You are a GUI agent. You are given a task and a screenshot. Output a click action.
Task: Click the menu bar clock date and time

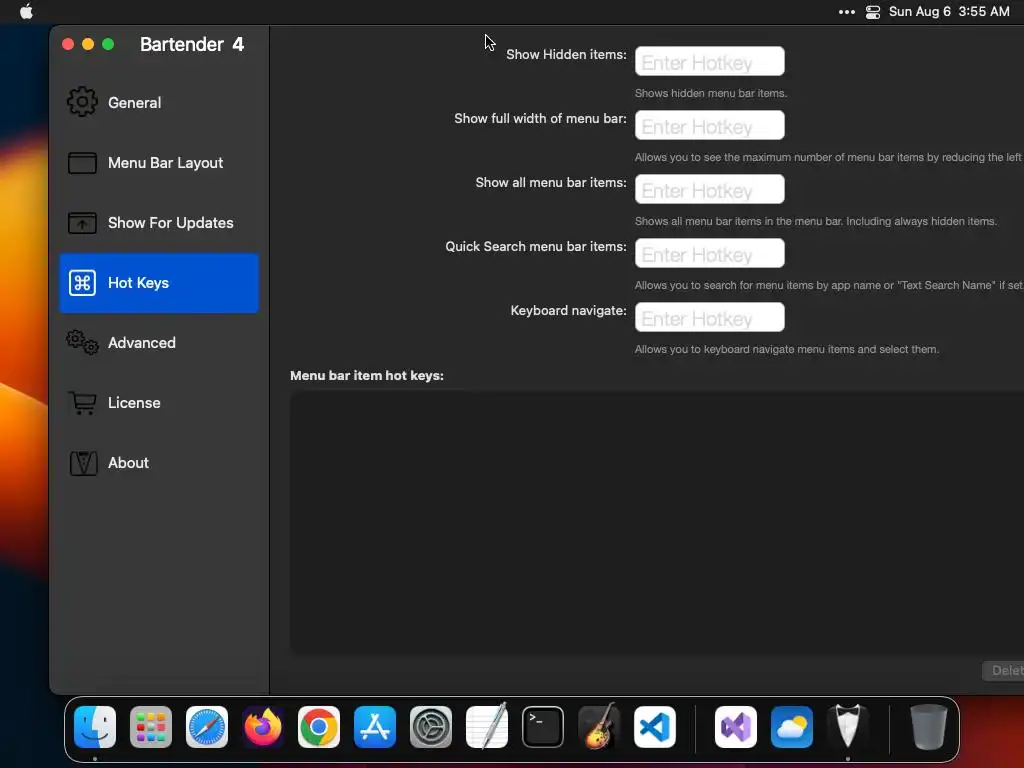(949, 12)
